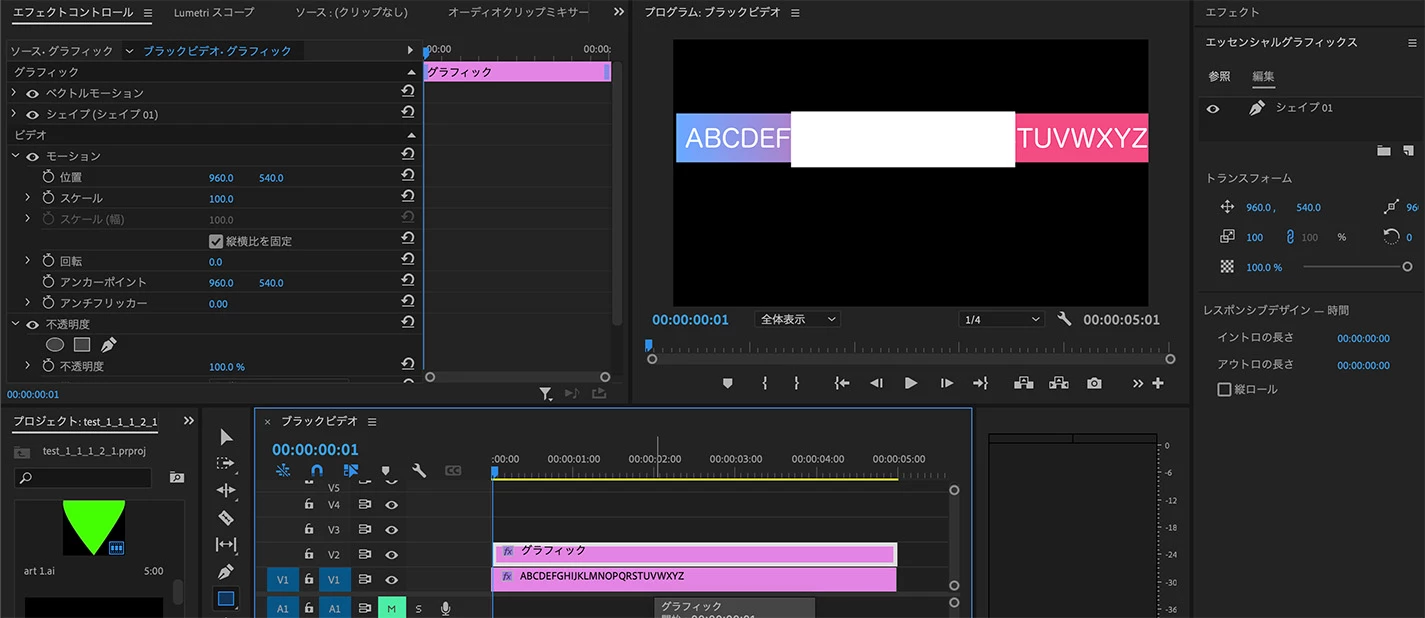Screen dimensions: 1425x618
Task: Switch to Lumetri スコープ tab
Action: (x=214, y=12)
